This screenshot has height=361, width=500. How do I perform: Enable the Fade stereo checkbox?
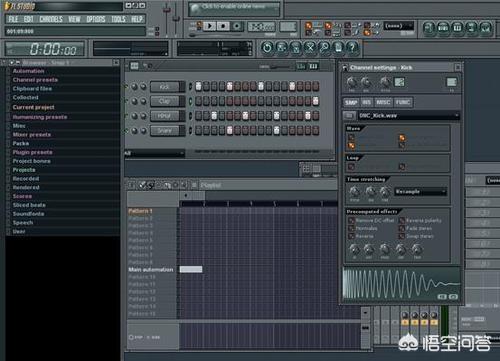(402, 228)
